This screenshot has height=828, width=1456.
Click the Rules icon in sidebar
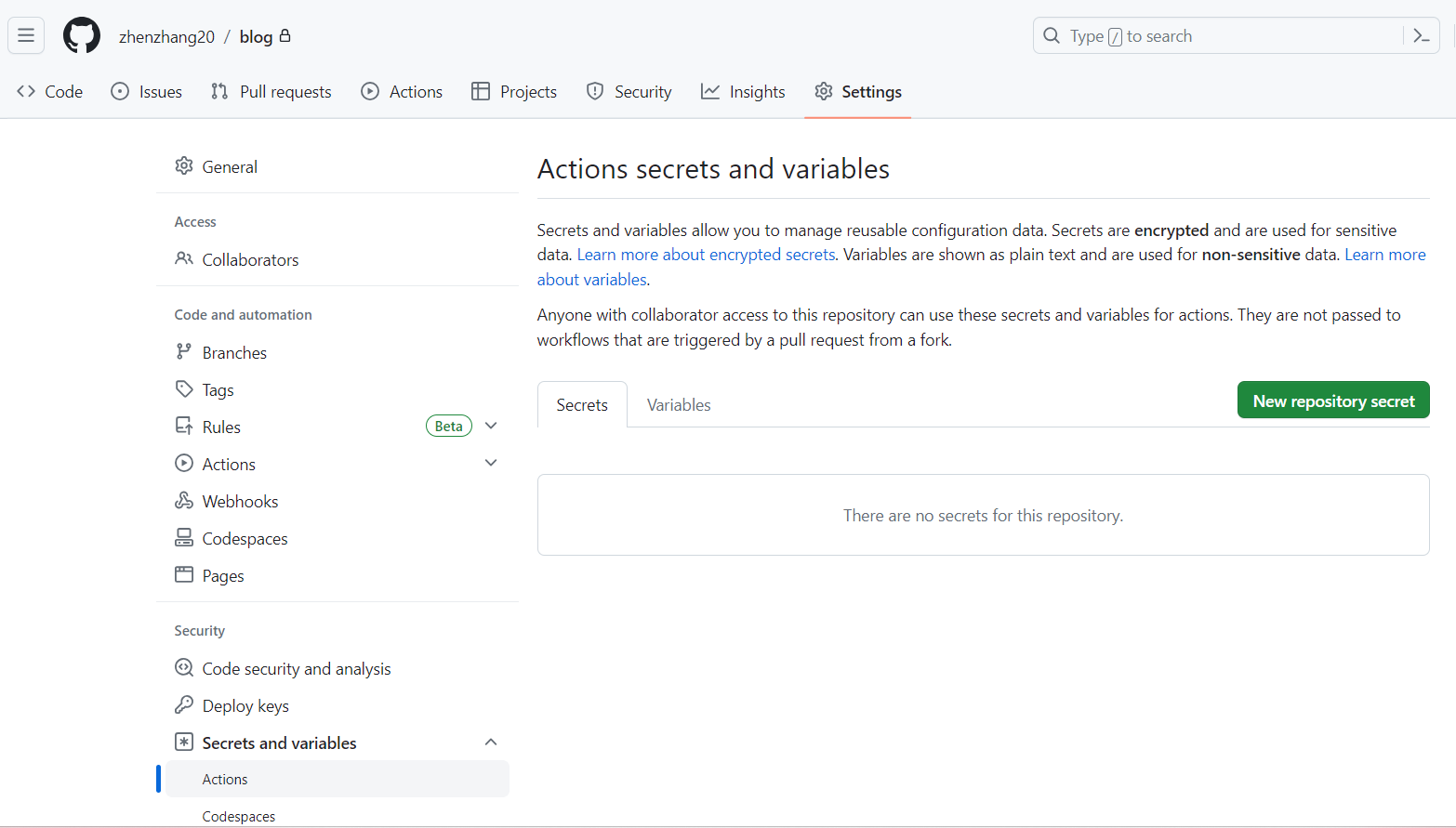point(184,427)
